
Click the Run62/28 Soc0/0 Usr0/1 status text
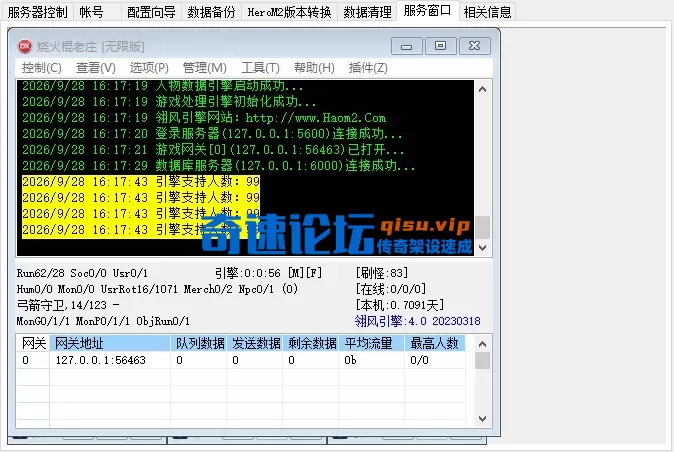tap(82, 273)
